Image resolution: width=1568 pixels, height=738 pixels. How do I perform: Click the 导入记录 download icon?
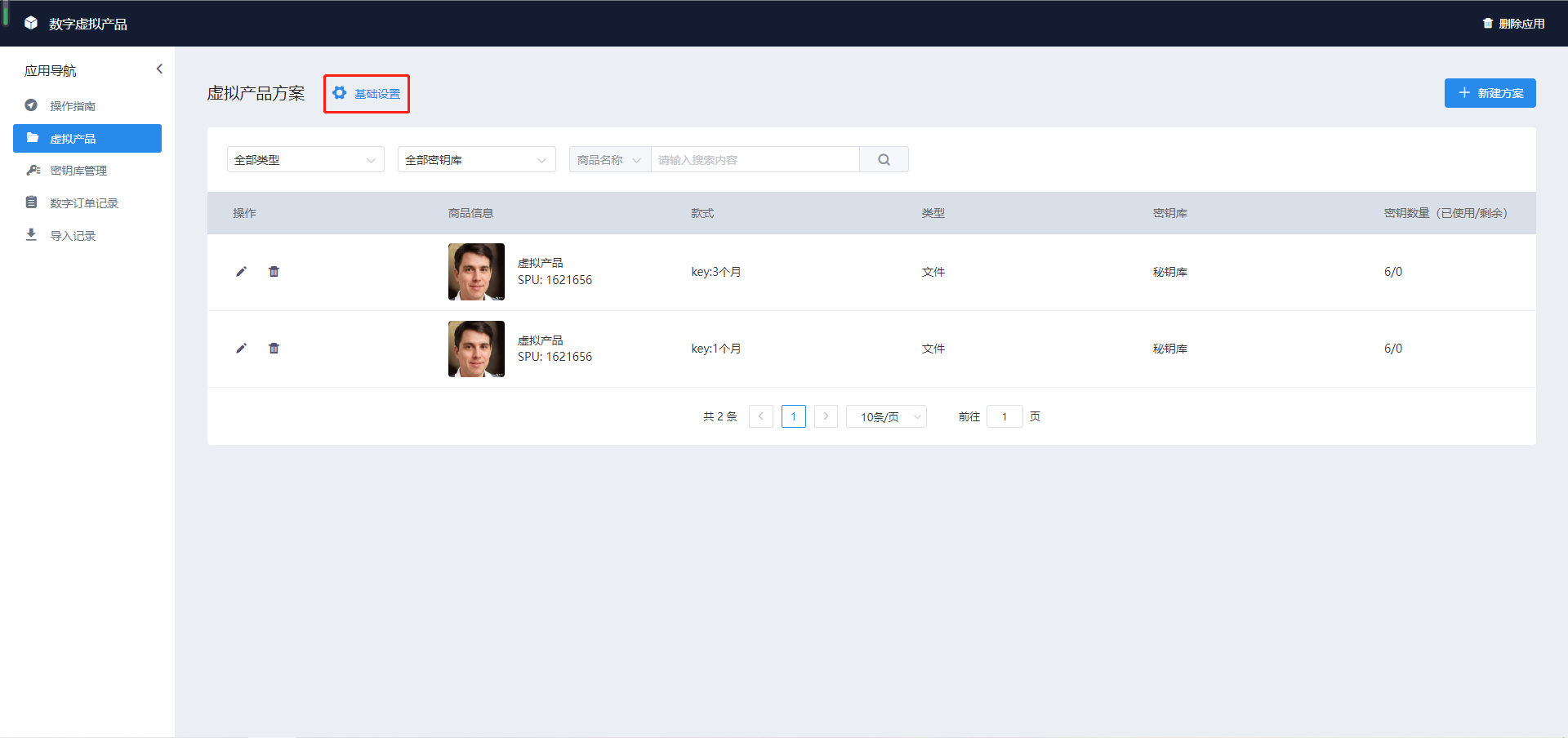click(x=31, y=235)
